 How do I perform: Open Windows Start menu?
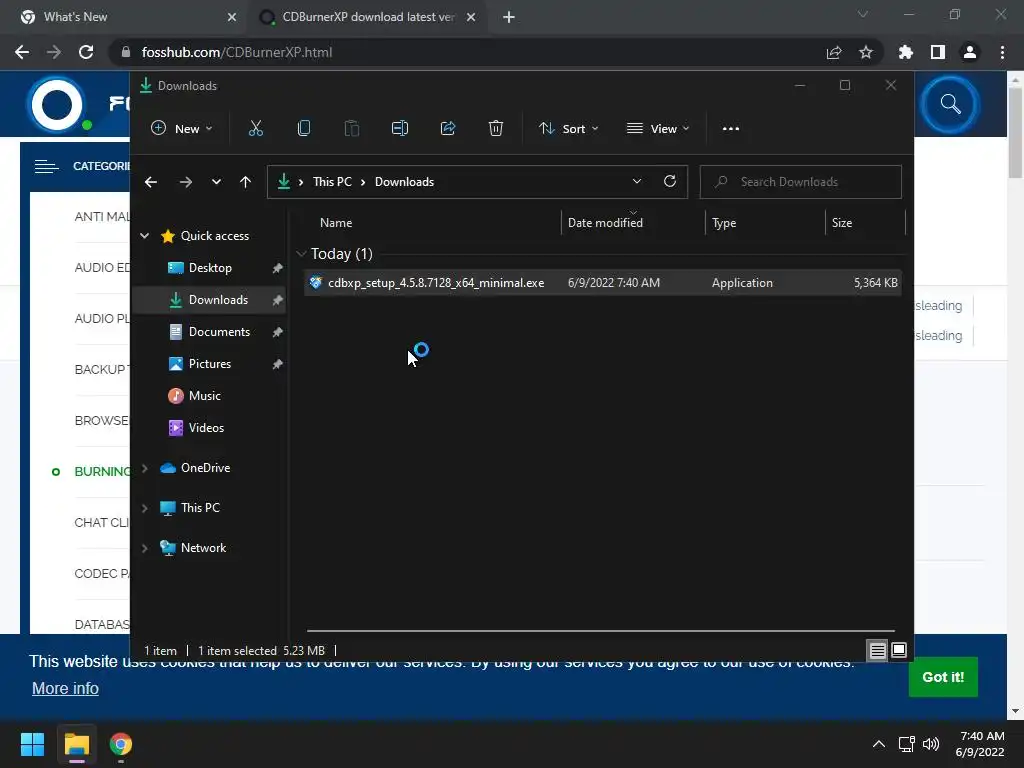32,744
